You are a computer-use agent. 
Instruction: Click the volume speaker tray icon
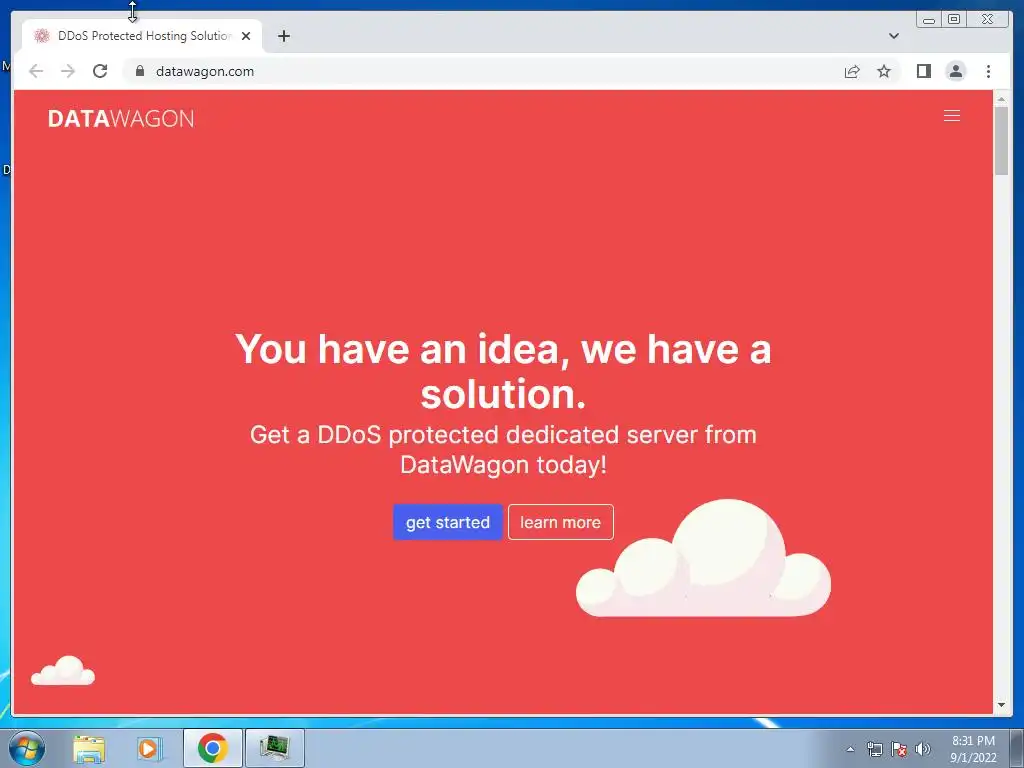pos(922,749)
